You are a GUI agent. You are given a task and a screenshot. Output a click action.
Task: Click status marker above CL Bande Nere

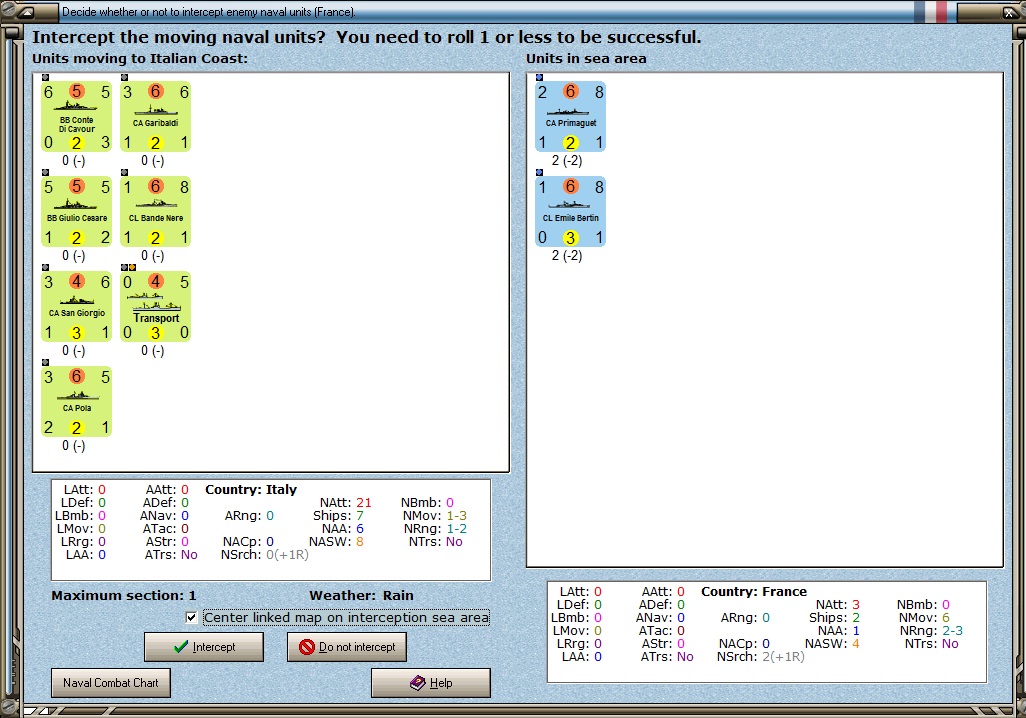[x=124, y=172]
